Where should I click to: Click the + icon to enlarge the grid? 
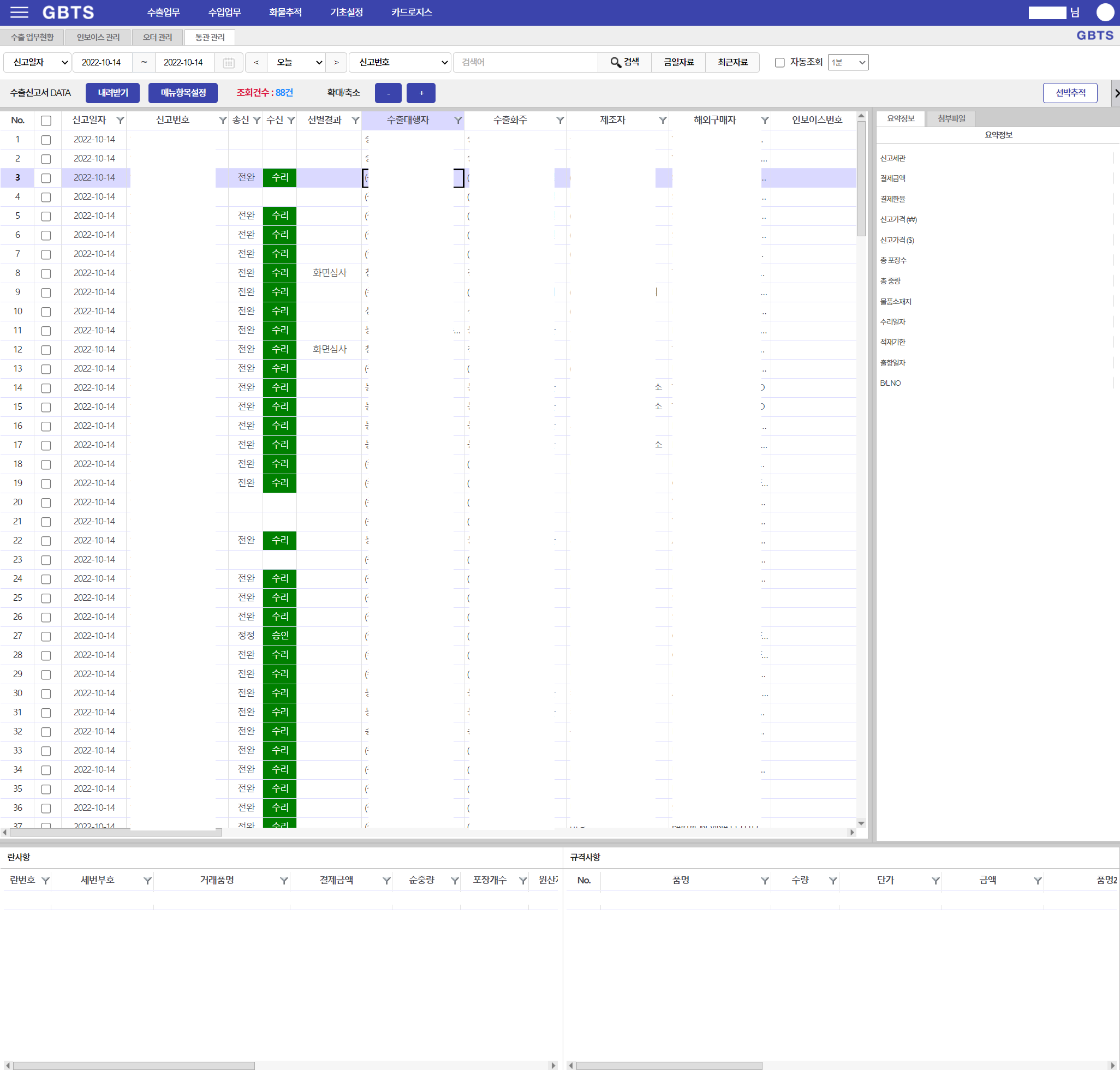coord(420,92)
